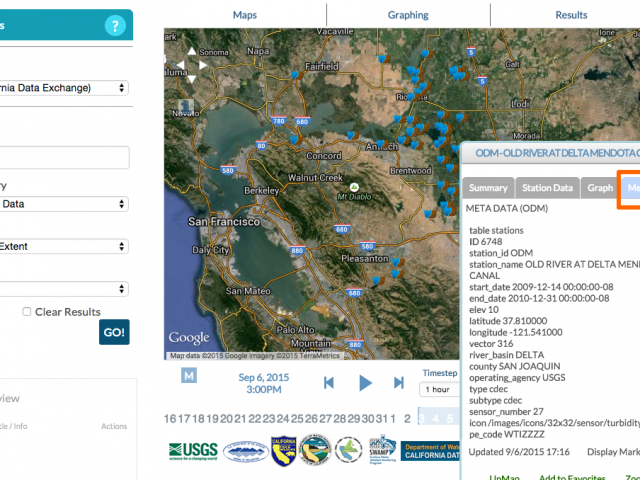The image size is (640, 480).
Task: Pan the map left with arrow
Action: 180,65
